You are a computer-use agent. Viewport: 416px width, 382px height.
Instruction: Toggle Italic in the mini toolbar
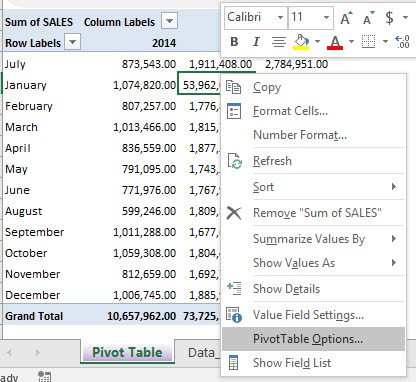(256, 42)
